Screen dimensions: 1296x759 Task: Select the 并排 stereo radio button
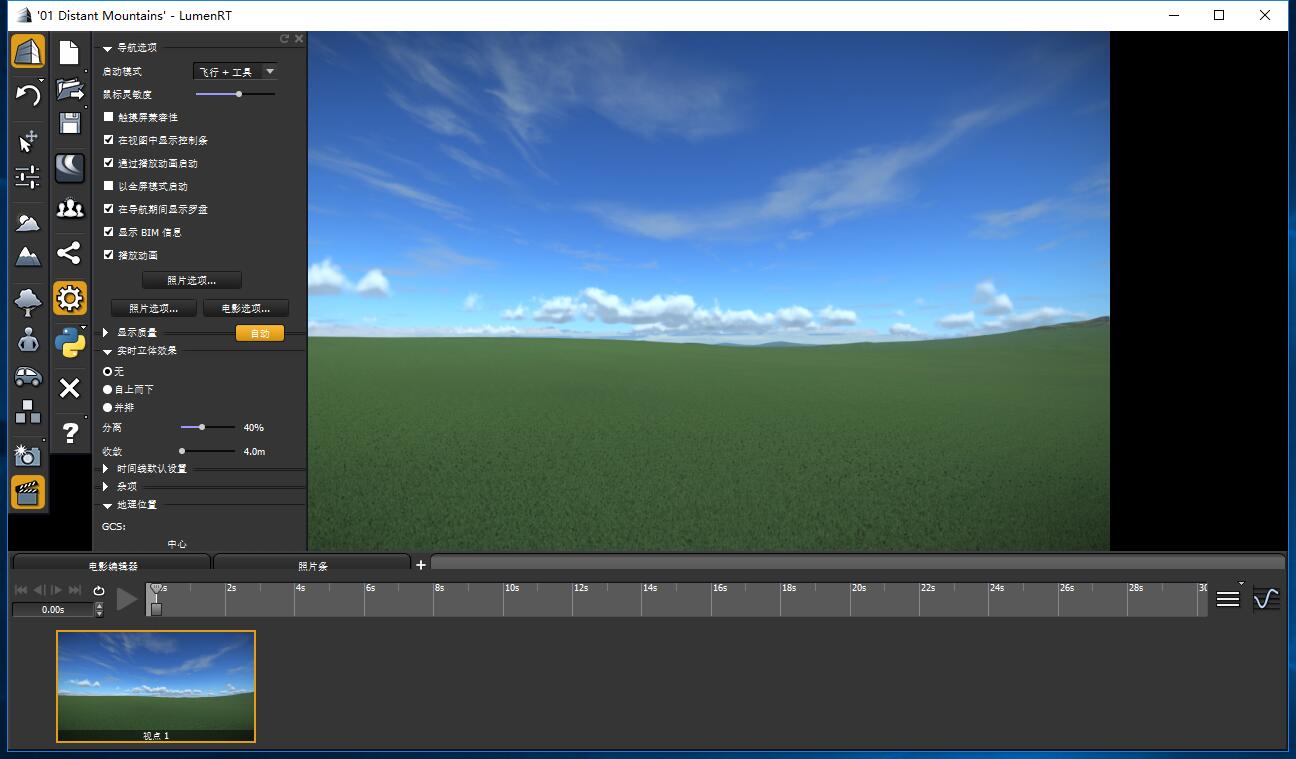(x=107, y=407)
